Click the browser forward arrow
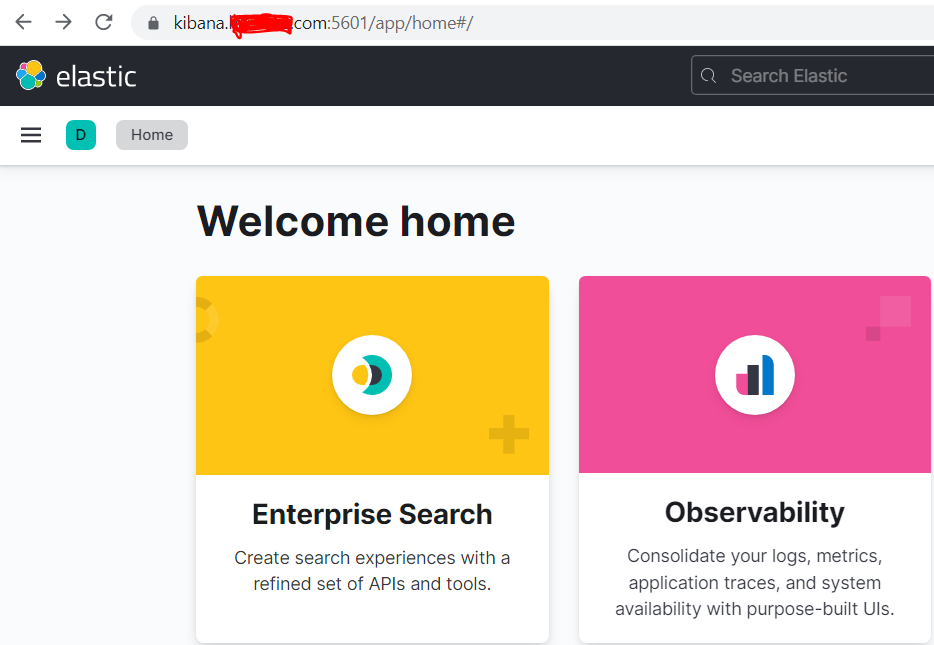This screenshot has height=645, width=934. click(63, 23)
